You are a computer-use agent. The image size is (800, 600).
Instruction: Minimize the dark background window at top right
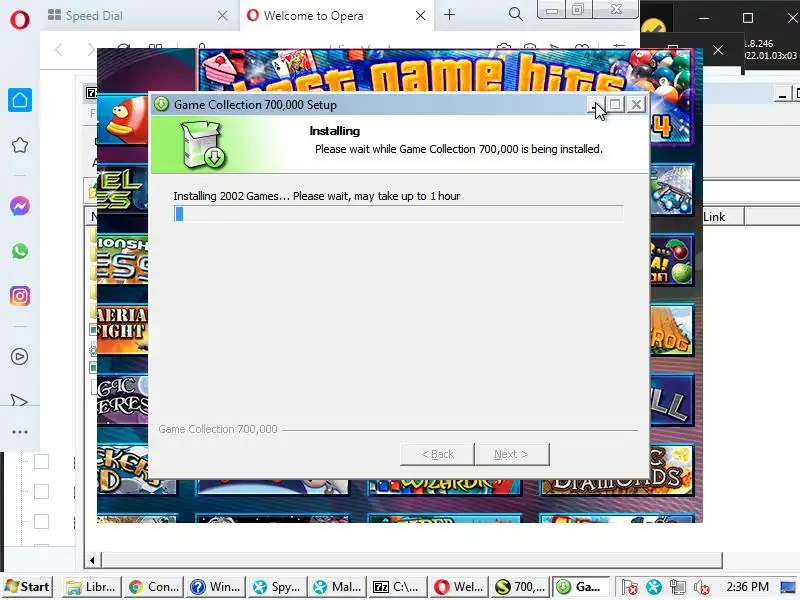coord(704,18)
